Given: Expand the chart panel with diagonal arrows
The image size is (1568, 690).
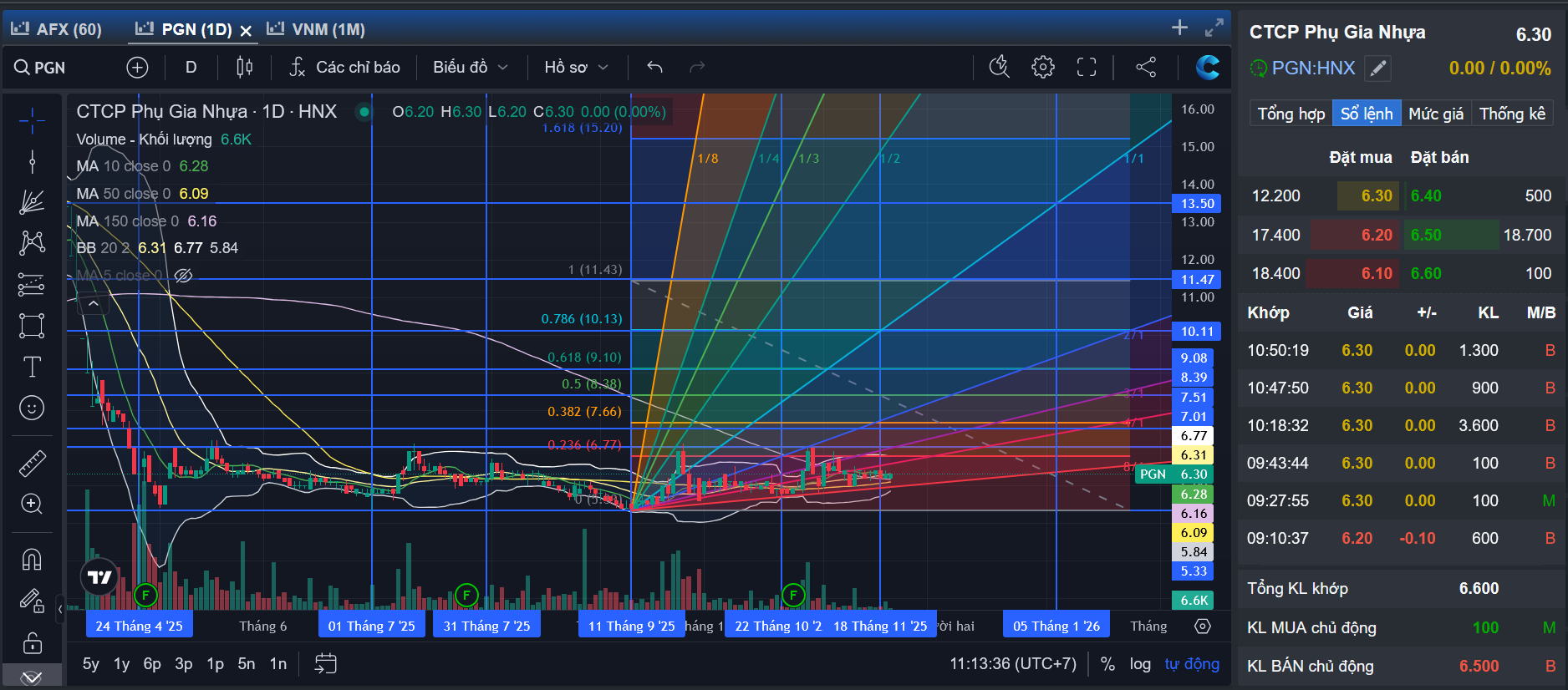Looking at the screenshot, I should (x=1214, y=28).
